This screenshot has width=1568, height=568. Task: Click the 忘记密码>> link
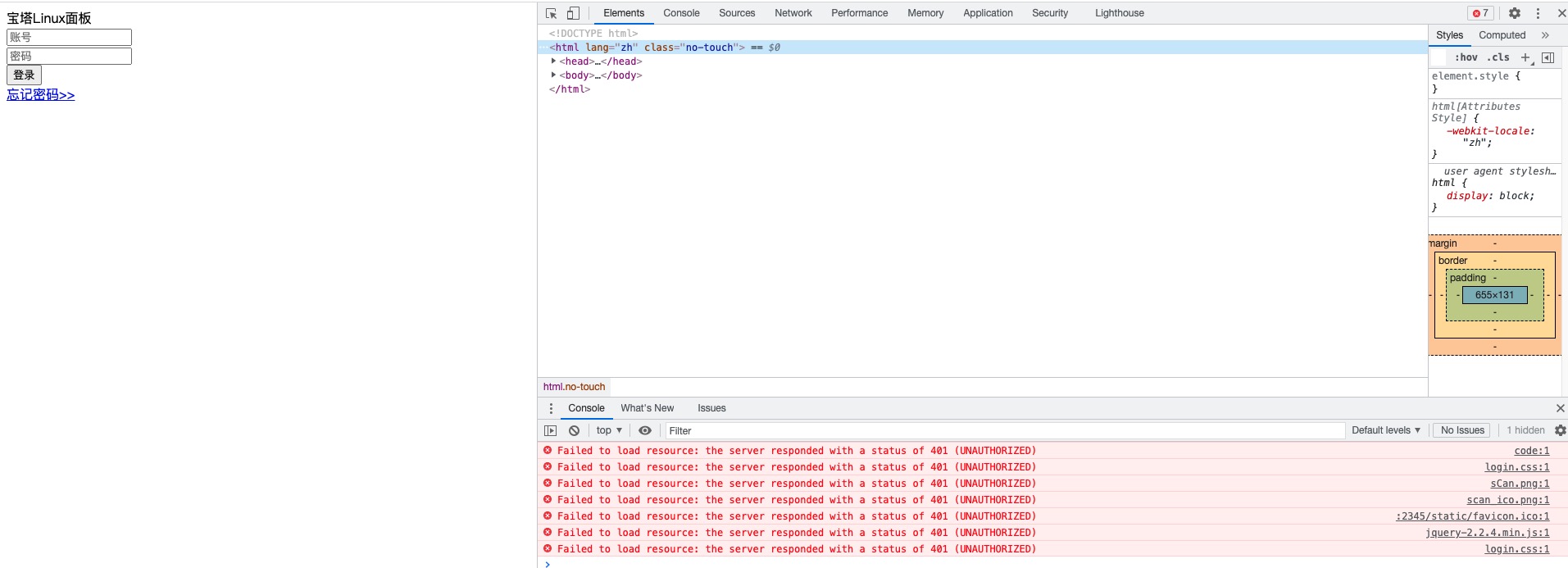[41, 95]
